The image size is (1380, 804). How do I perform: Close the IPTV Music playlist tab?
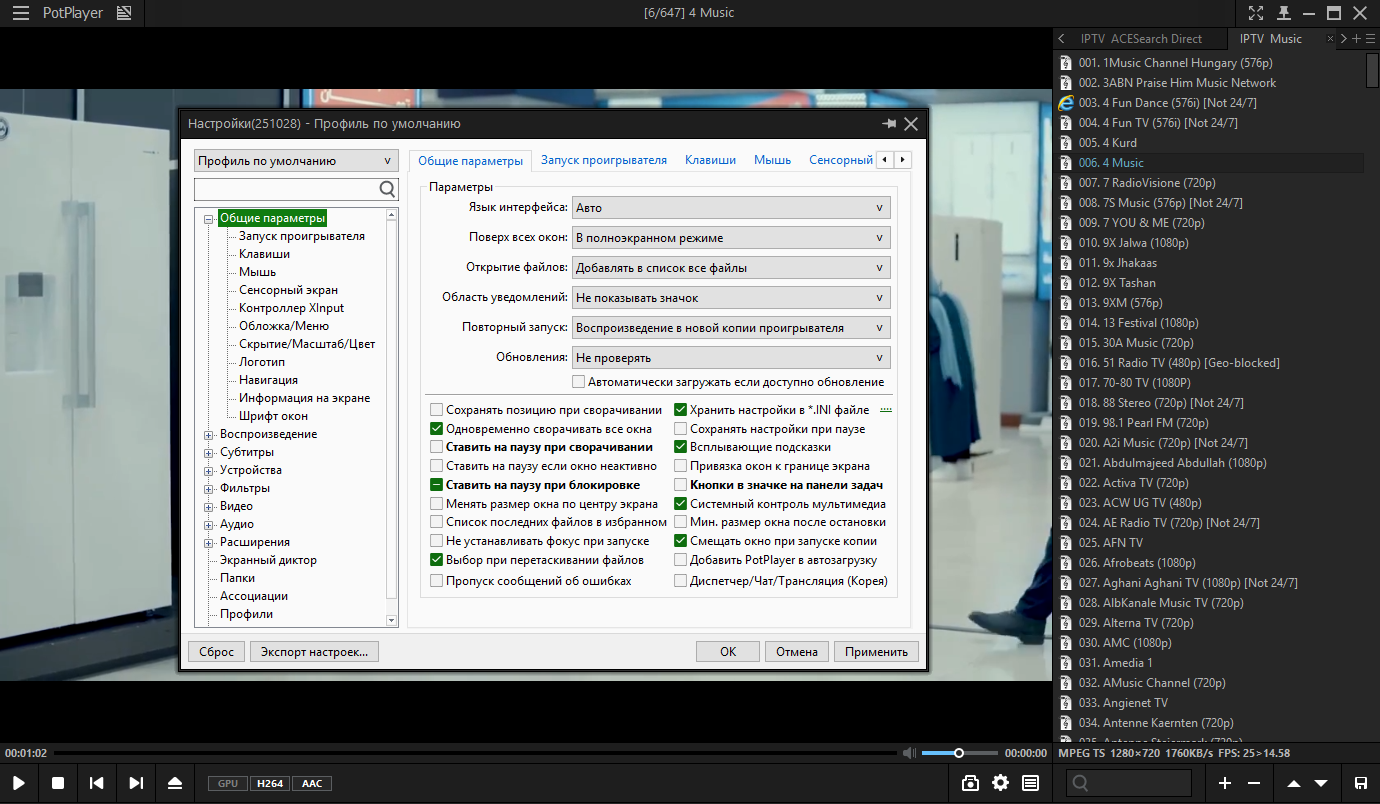click(x=1330, y=39)
